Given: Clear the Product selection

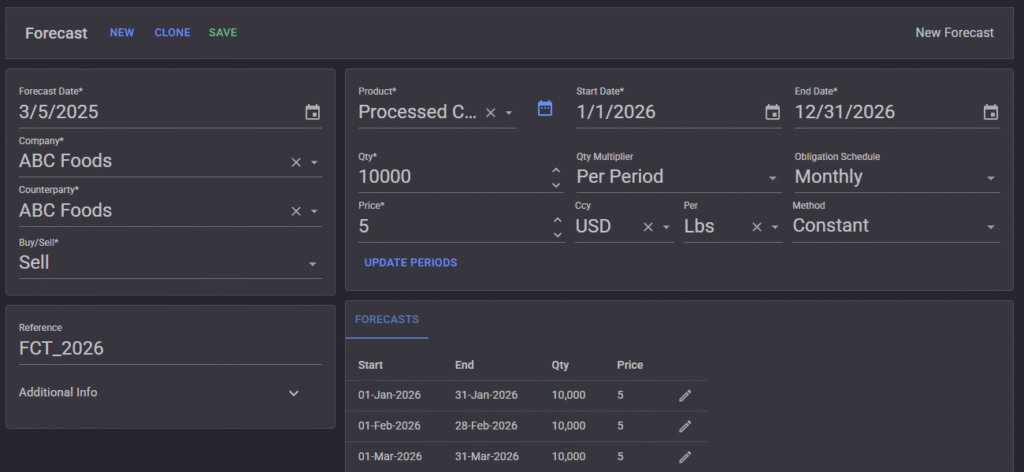Looking at the screenshot, I should pyautogui.click(x=490, y=113).
